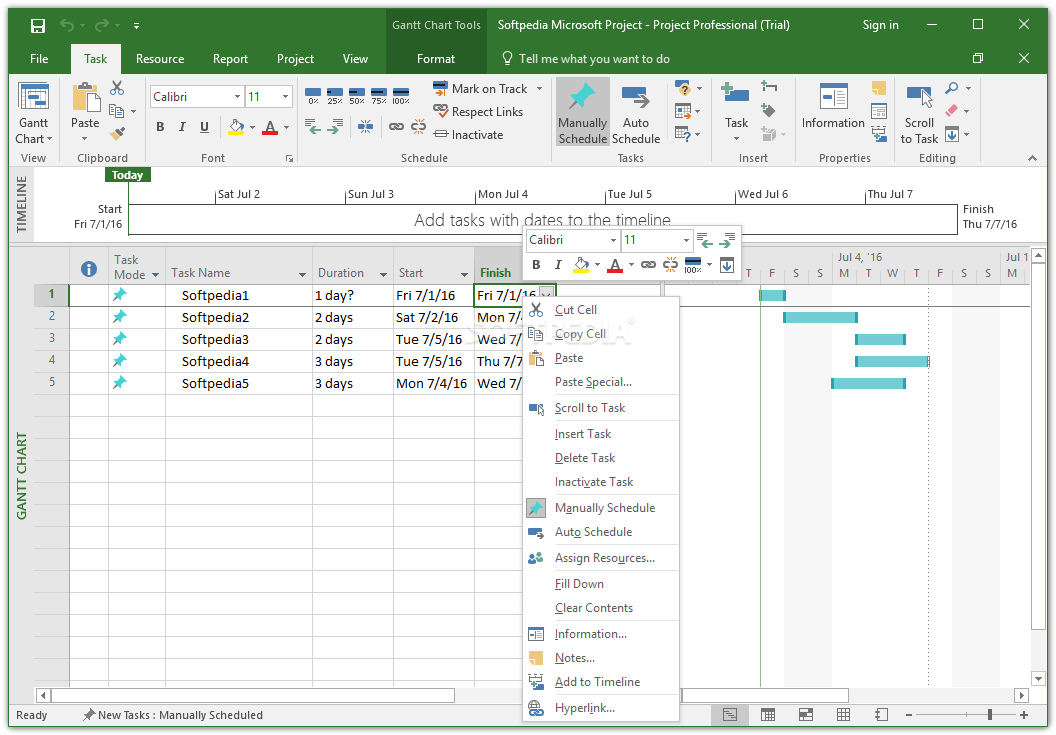
Task: Set task to 100% complete in ribbon
Action: (401, 96)
